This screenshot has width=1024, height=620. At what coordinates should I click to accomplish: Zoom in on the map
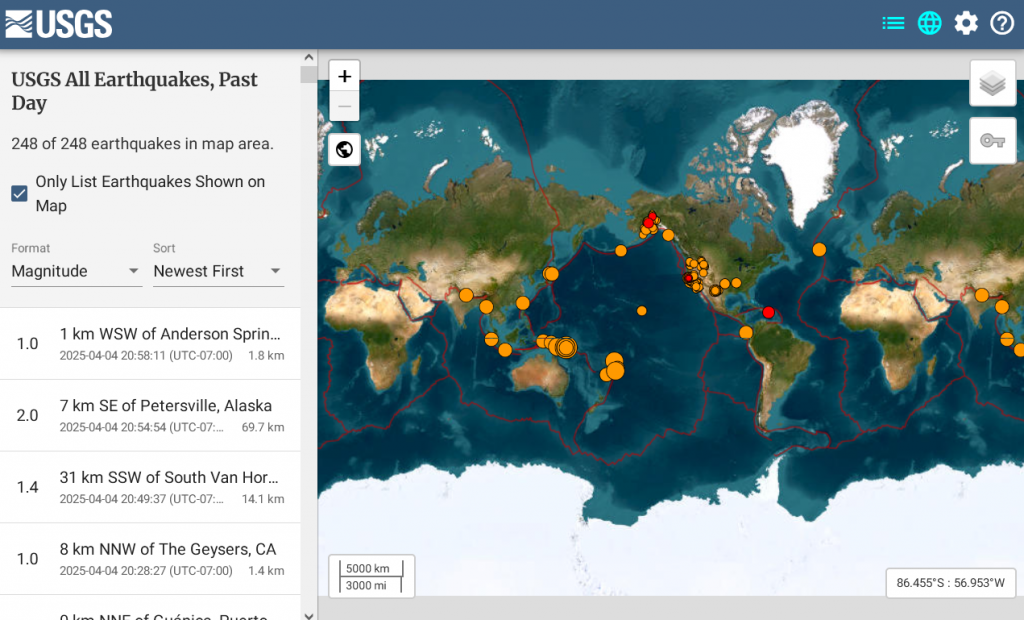point(344,76)
